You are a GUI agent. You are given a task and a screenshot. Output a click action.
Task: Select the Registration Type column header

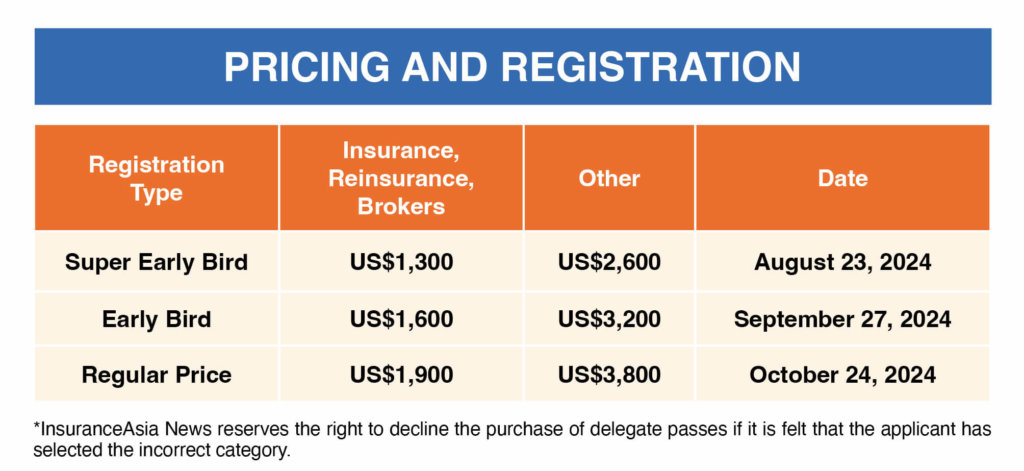click(x=157, y=178)
